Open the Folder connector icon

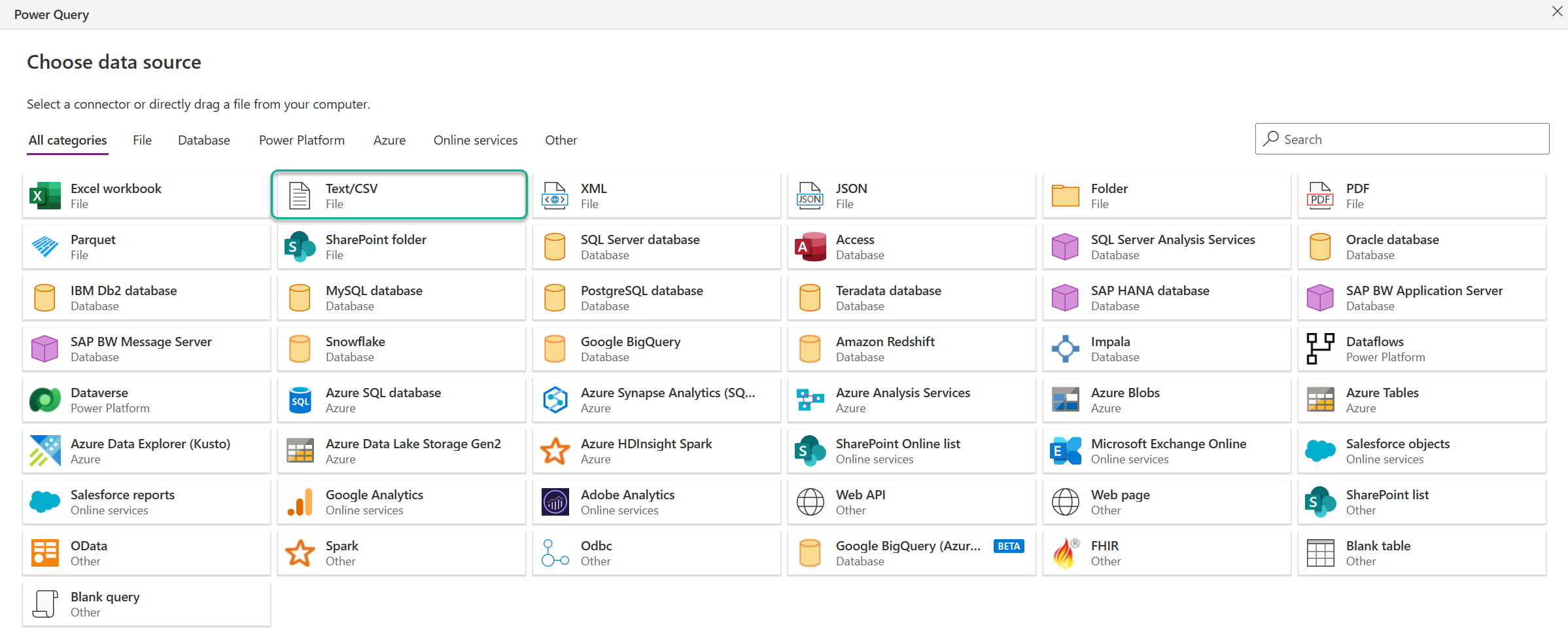(x=1066, y=196)
